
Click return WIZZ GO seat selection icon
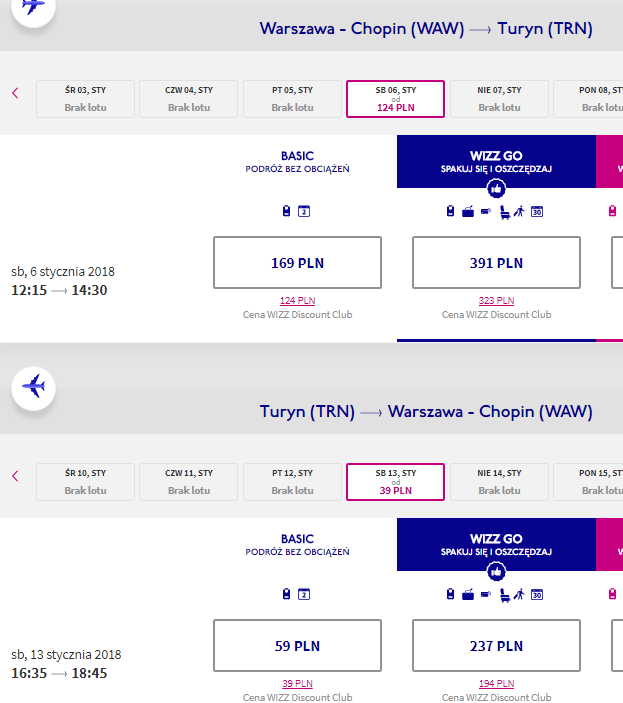click(x=505, y=595)
